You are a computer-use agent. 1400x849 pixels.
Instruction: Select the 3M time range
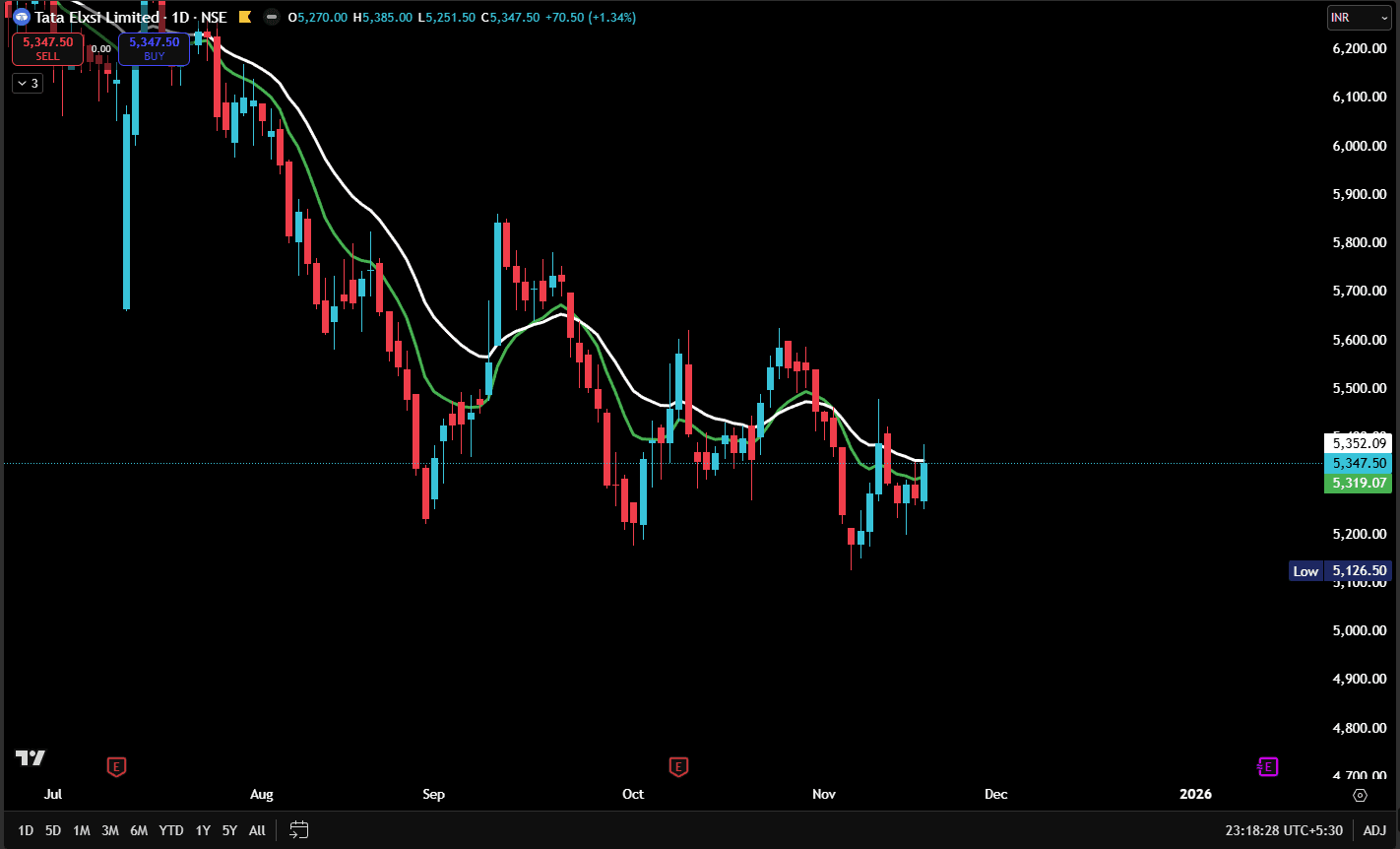(110, 830)
